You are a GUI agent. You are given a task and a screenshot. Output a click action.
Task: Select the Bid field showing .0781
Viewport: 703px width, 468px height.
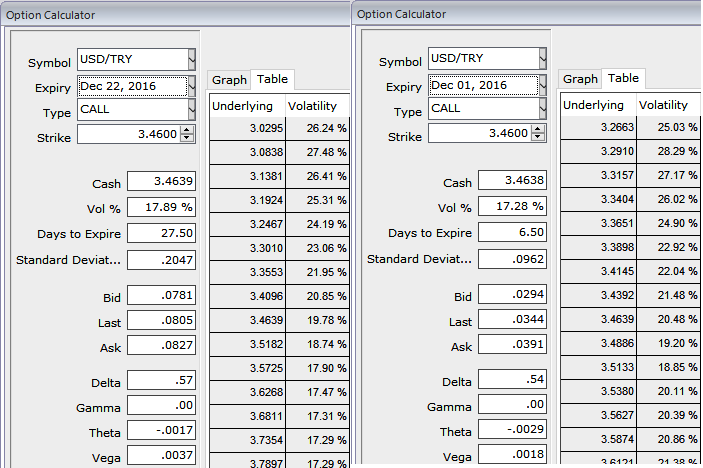pos(161,297)
